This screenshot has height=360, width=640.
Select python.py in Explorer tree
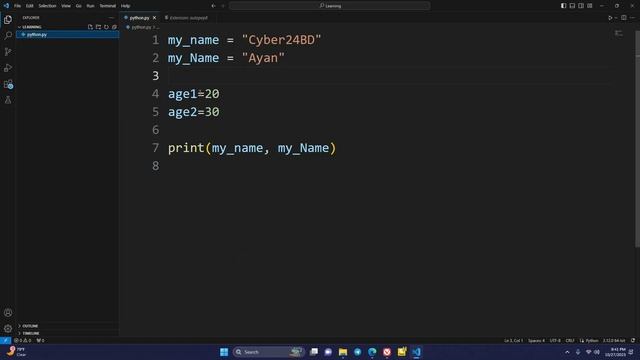pos(67,35)
